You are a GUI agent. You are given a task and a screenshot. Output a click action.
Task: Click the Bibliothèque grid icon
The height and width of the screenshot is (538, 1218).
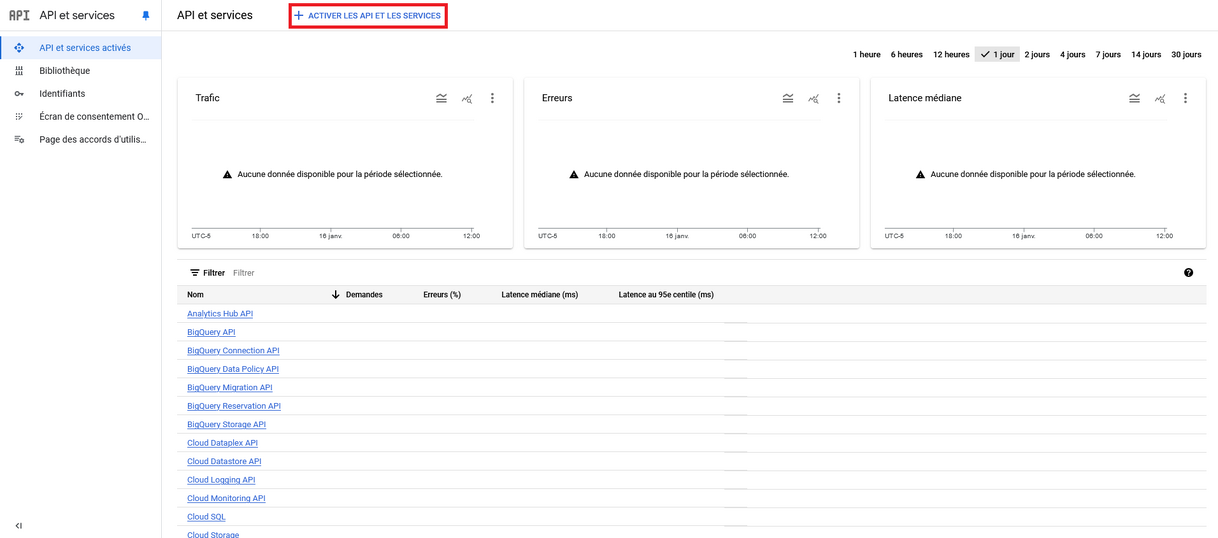[x=19, y=71]
